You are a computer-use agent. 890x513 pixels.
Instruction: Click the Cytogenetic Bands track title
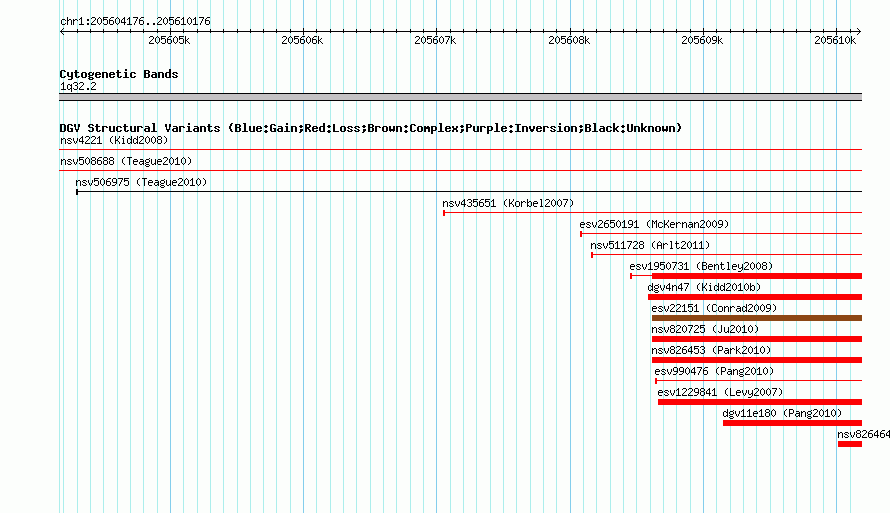point(119,74)
